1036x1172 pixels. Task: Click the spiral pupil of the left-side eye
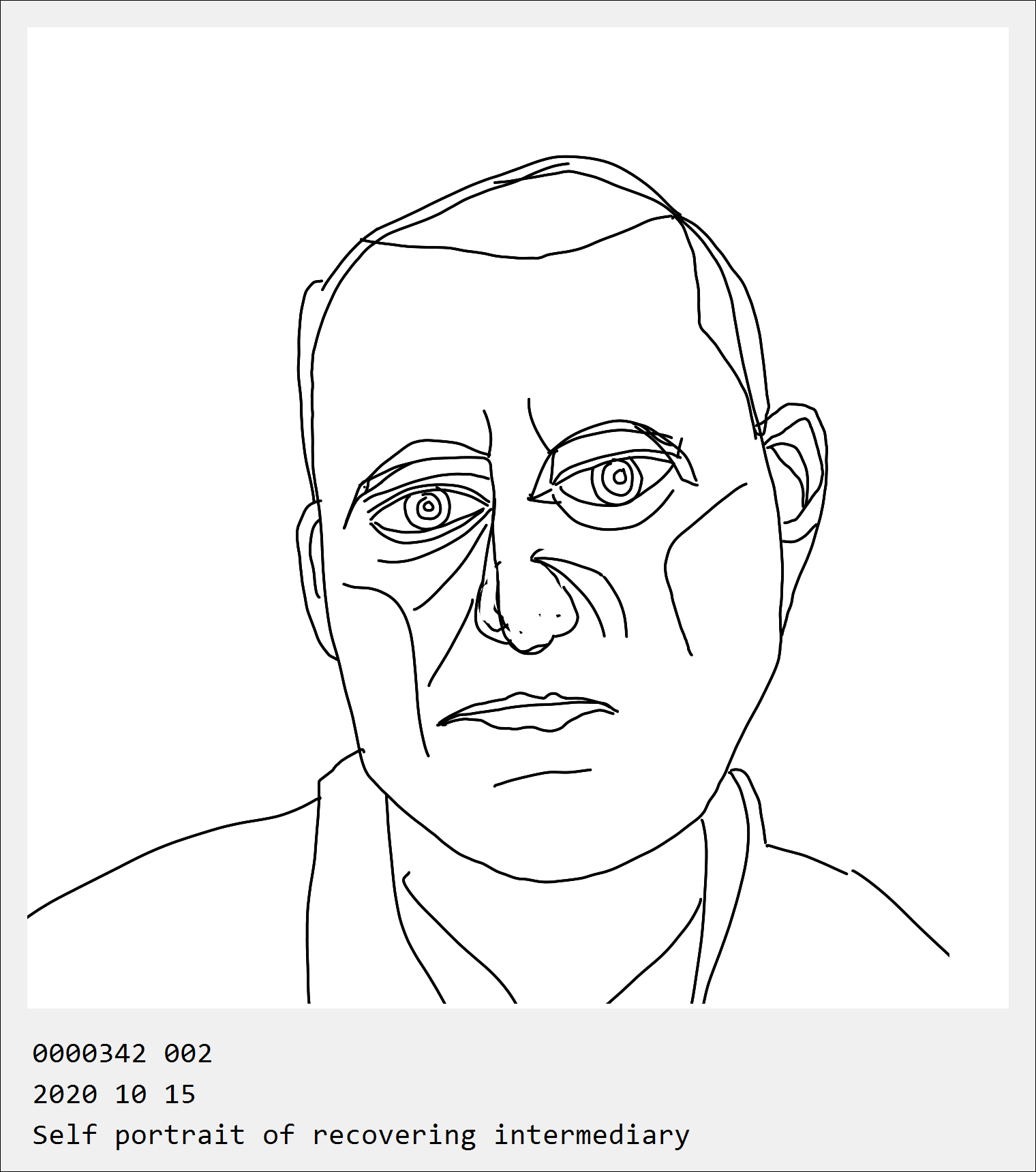pos(427,508)
